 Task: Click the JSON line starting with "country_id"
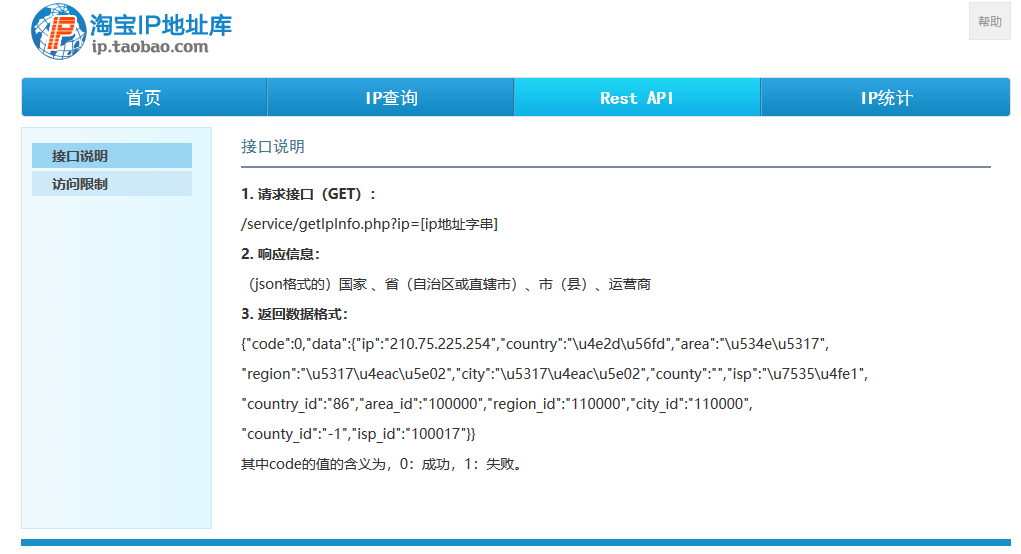(x=497, y=404)
